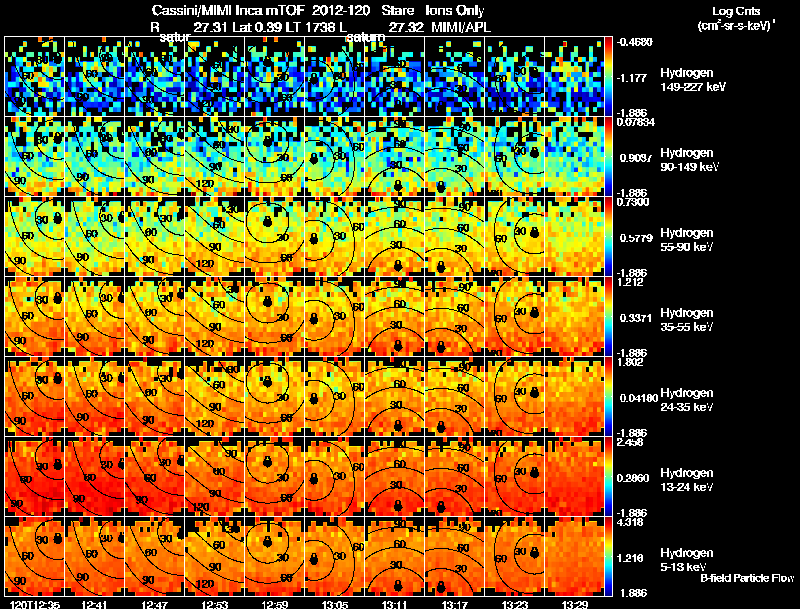Click the 13:29 time axis label

click(575, 604)
